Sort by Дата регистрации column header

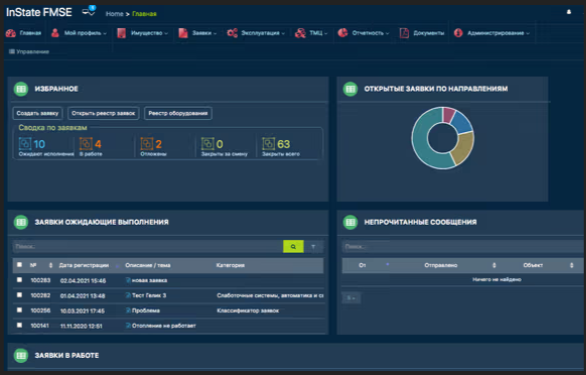pos(84,265)
